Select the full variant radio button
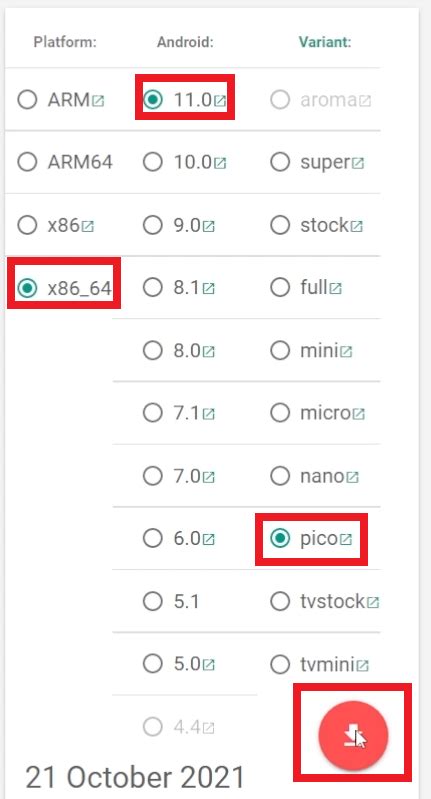 click(x=280, y=288)
